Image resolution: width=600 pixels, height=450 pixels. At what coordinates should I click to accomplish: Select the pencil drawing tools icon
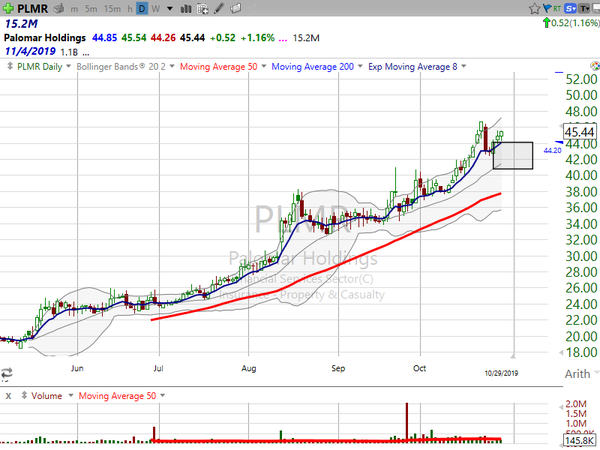219,8
